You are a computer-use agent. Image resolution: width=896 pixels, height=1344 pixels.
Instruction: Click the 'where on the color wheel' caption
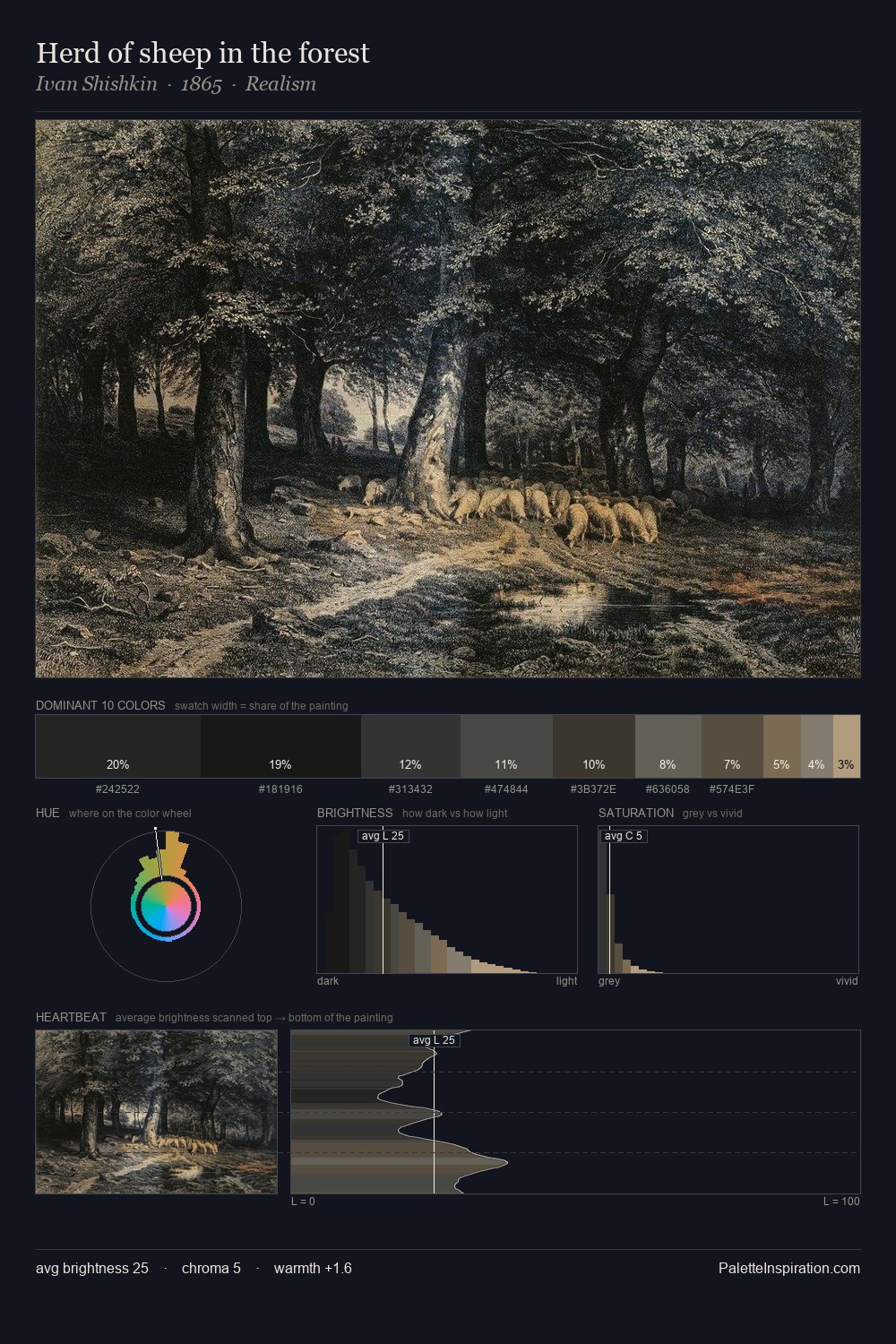coord(130,814)
